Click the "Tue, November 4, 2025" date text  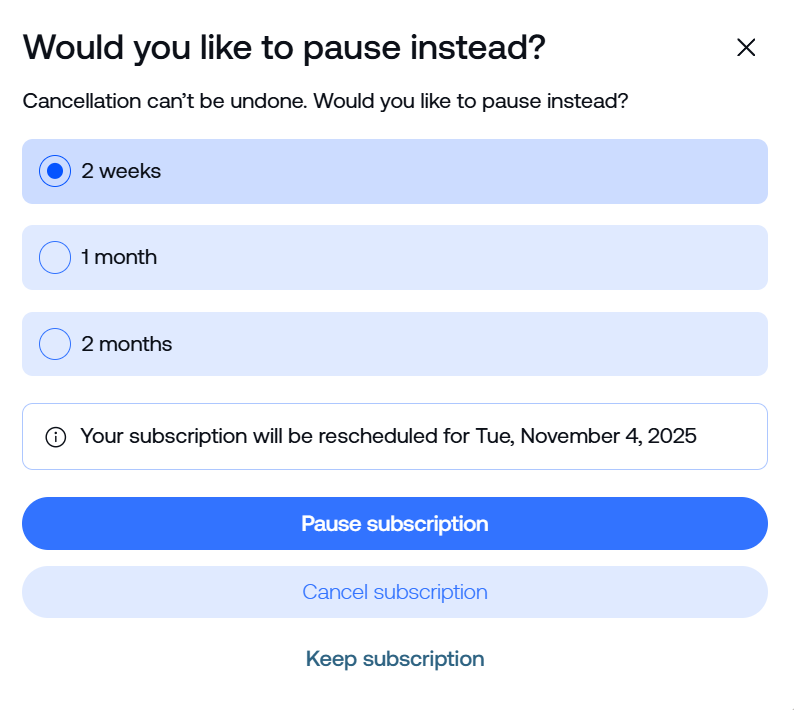608,437
